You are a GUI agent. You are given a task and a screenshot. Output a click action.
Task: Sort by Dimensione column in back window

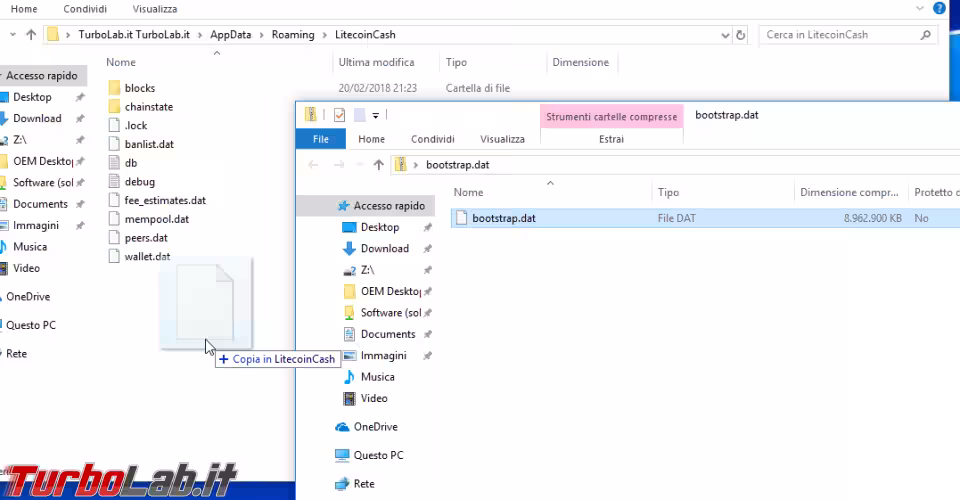pos(580,62)
